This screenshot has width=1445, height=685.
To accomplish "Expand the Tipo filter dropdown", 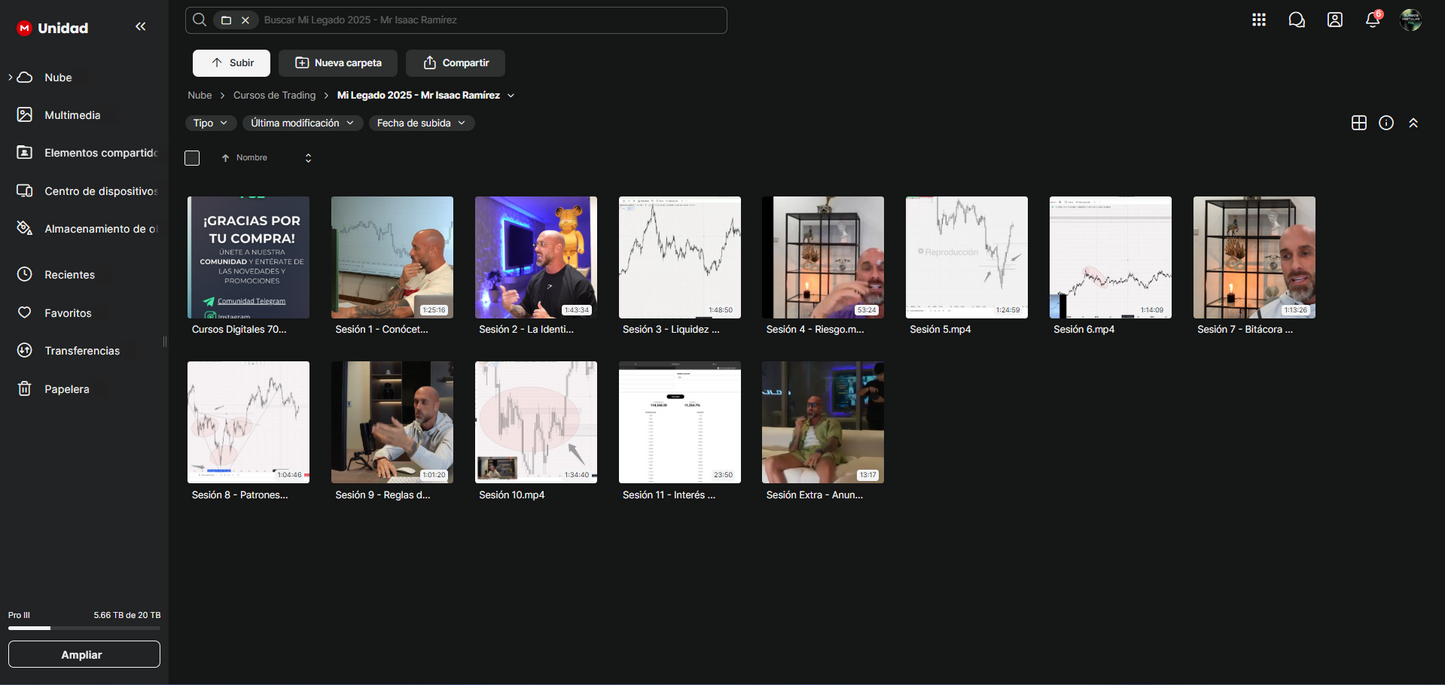I will (210, 123).
